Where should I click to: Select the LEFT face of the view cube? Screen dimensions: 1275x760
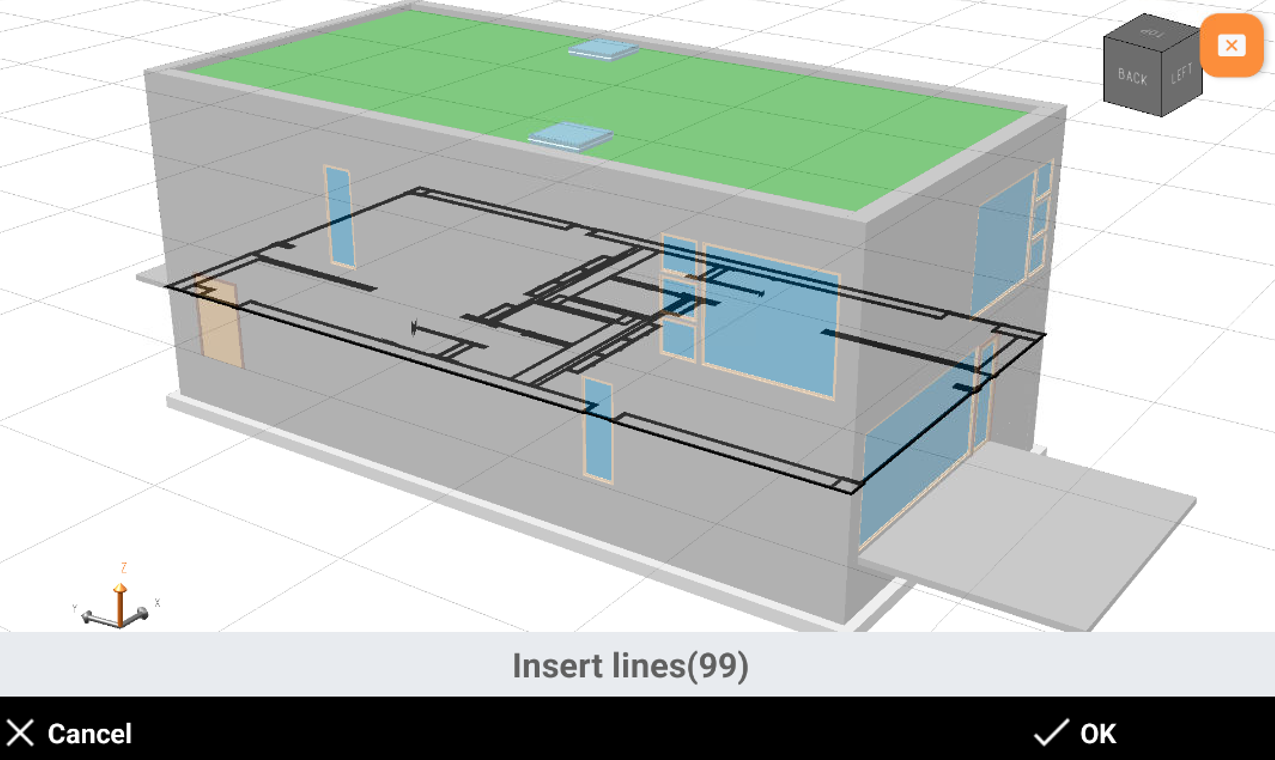1182,76
